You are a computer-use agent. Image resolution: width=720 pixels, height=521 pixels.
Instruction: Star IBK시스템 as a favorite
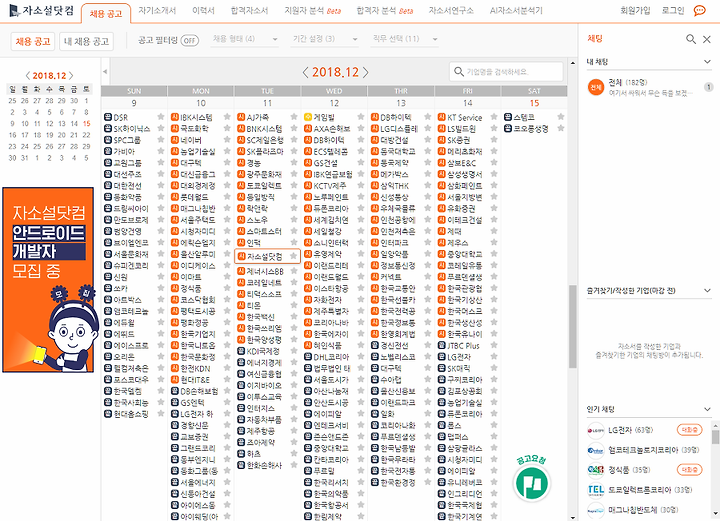click(227, 117)
